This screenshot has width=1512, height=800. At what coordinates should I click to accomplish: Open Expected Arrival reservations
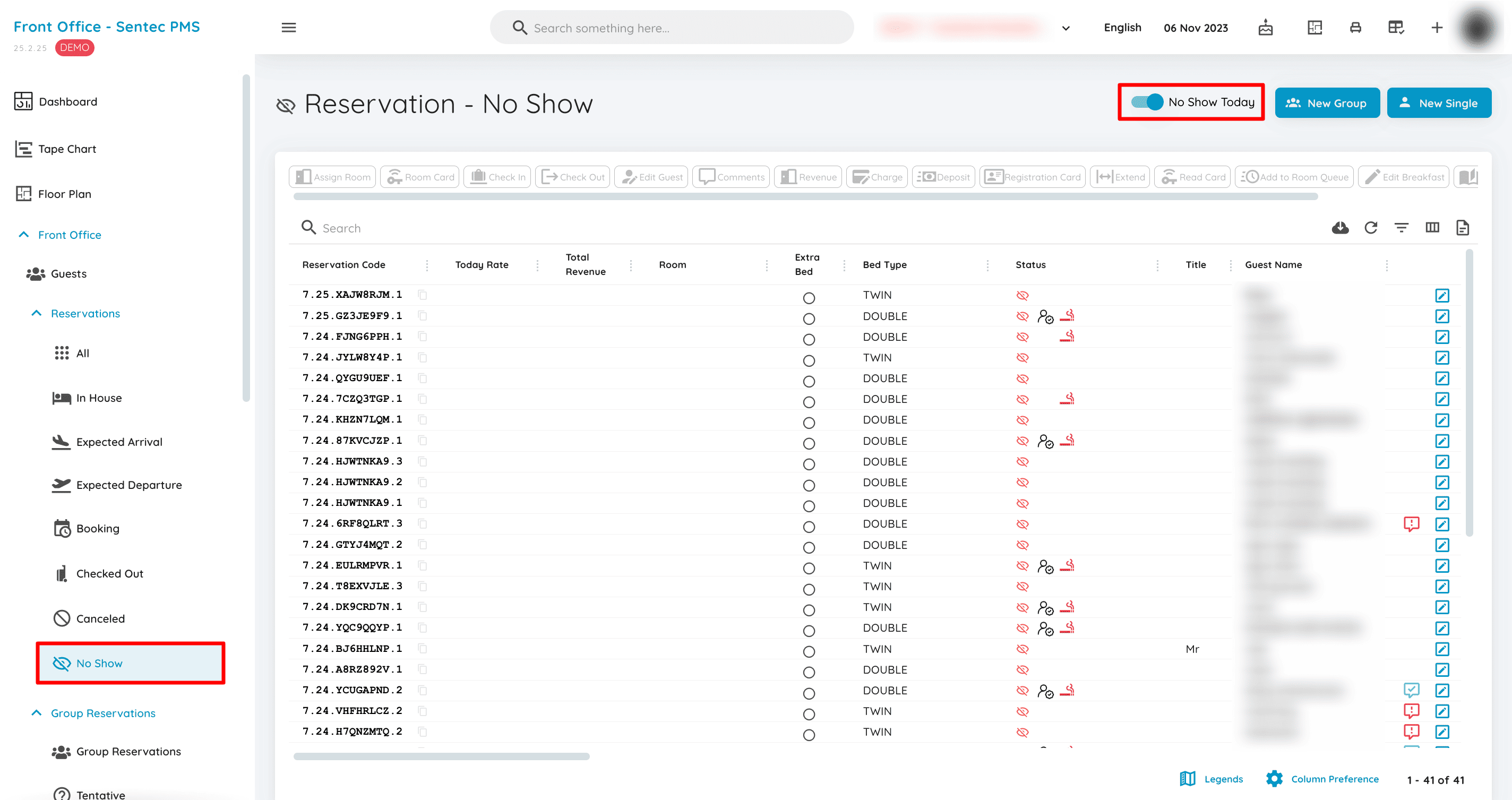coord(107,442)
